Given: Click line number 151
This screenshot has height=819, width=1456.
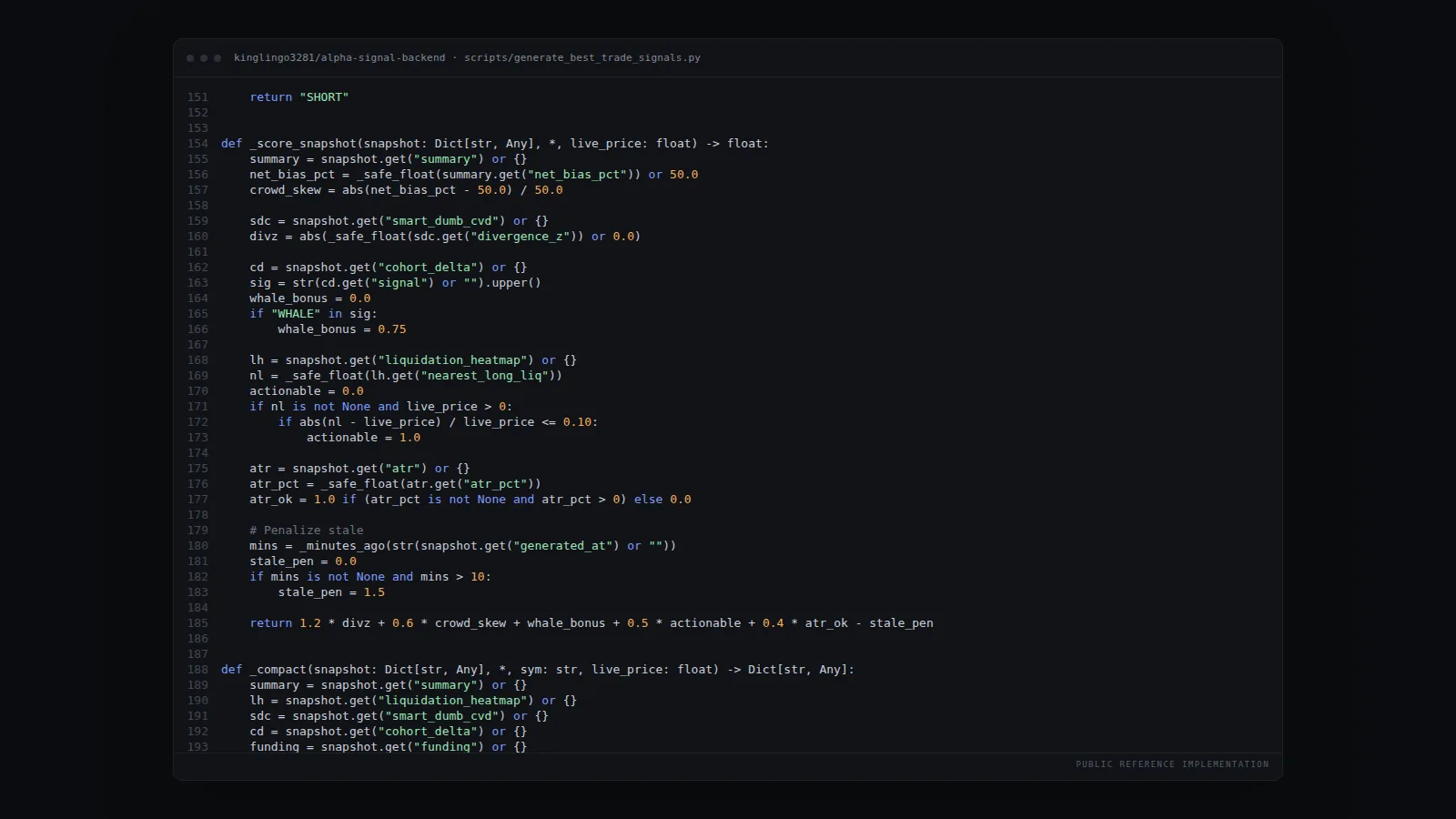Looking at the screenshot, I should [x=197, y=97].
